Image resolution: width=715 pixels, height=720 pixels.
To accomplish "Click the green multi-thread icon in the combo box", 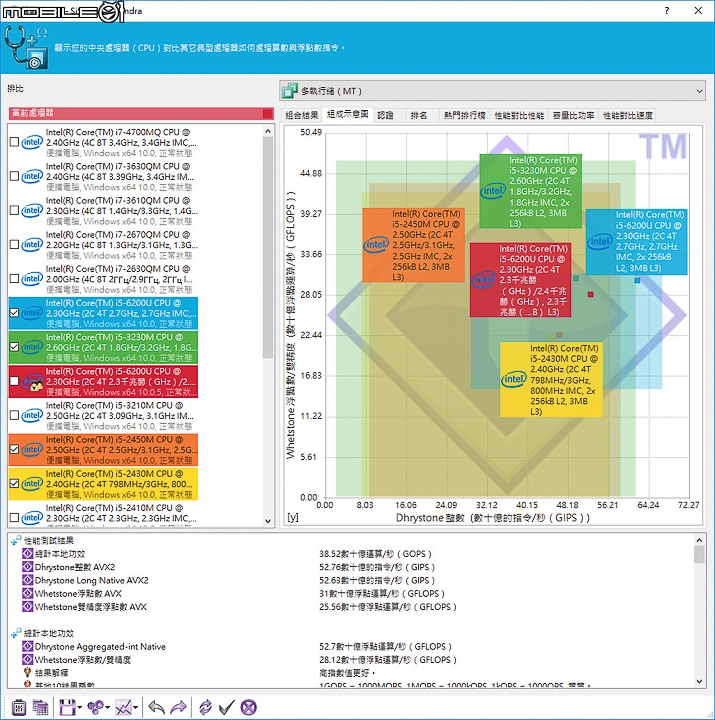I will click(x=290, y=91).
